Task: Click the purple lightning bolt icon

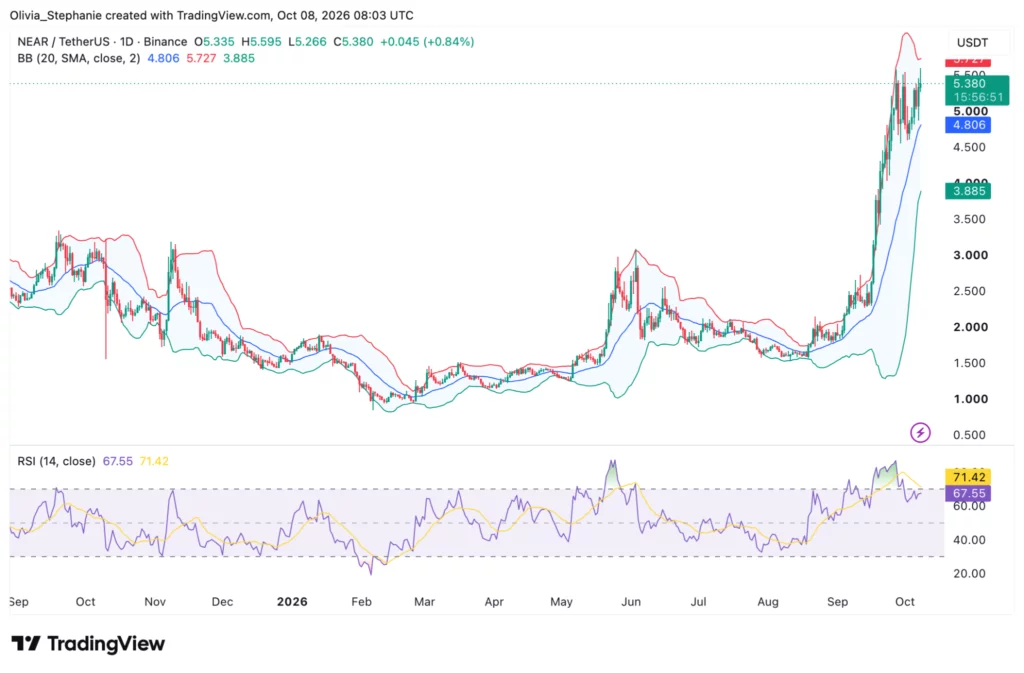Action: pyautogui.click(x=920, y=432)
